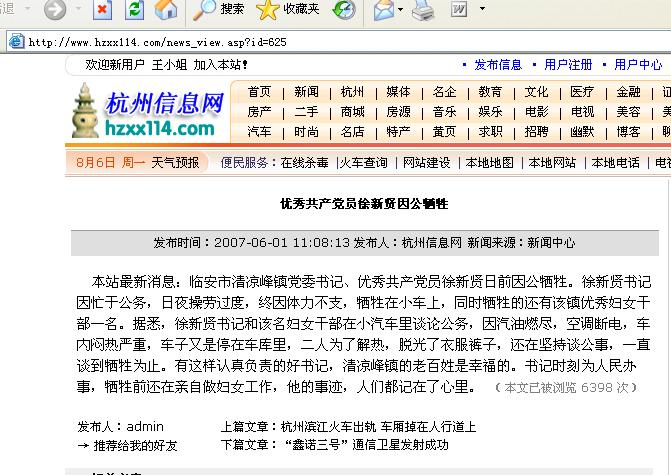671x475 pixels.
Task: Open browsing History clock icon
Action: [x=344, y=10]
